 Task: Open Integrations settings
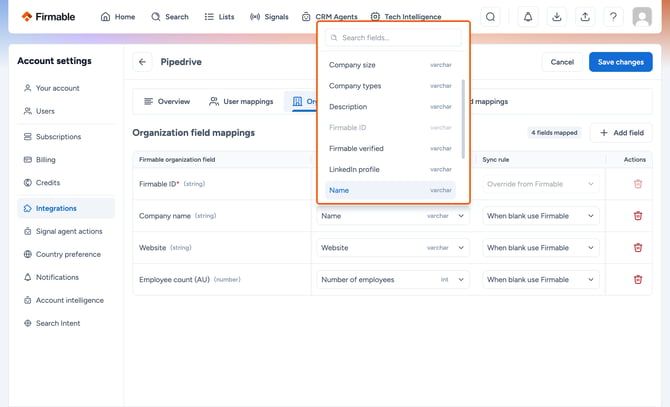point(66,208)
